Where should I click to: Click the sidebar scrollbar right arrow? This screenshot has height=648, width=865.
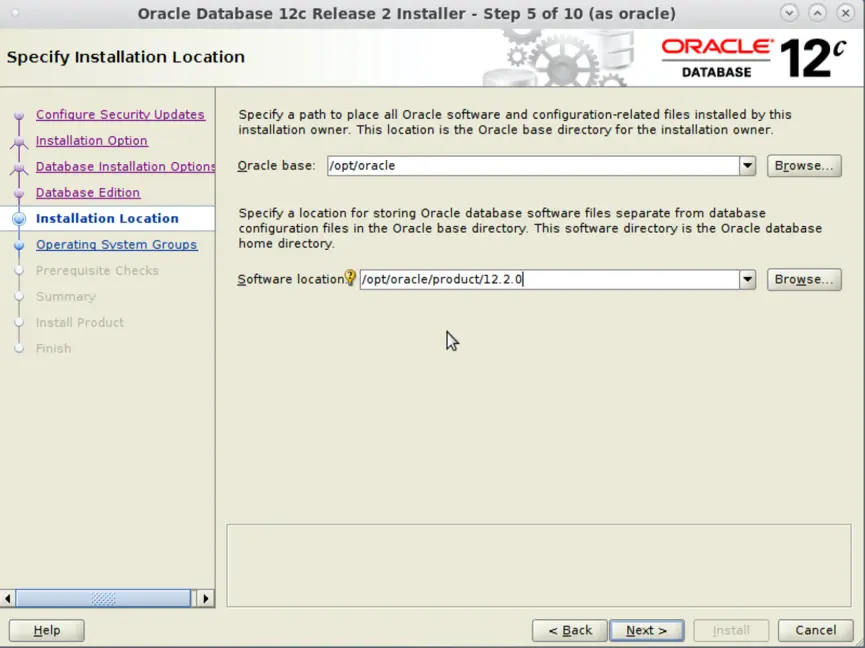coord(206,598)
